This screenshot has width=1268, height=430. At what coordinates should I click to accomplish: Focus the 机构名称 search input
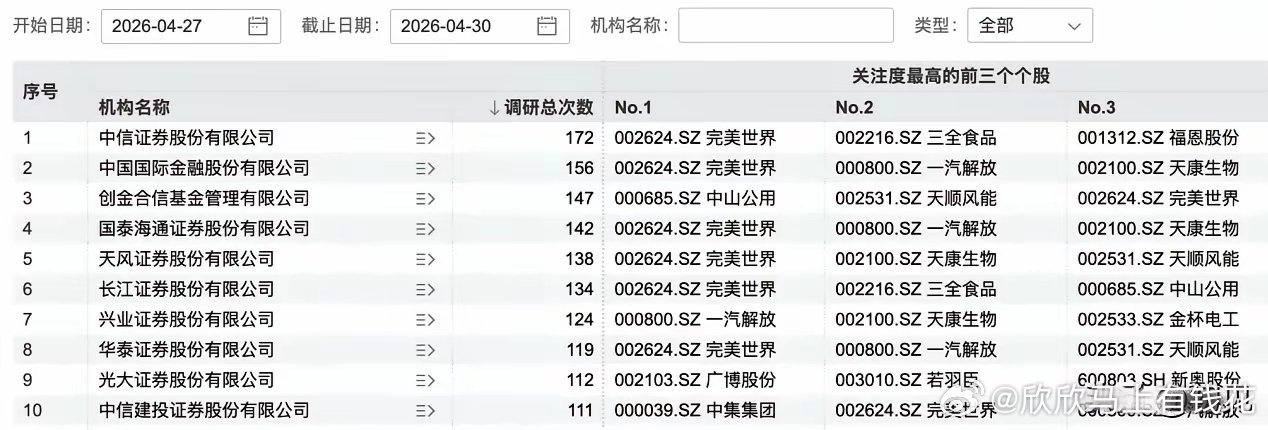(x=786, y=26)
